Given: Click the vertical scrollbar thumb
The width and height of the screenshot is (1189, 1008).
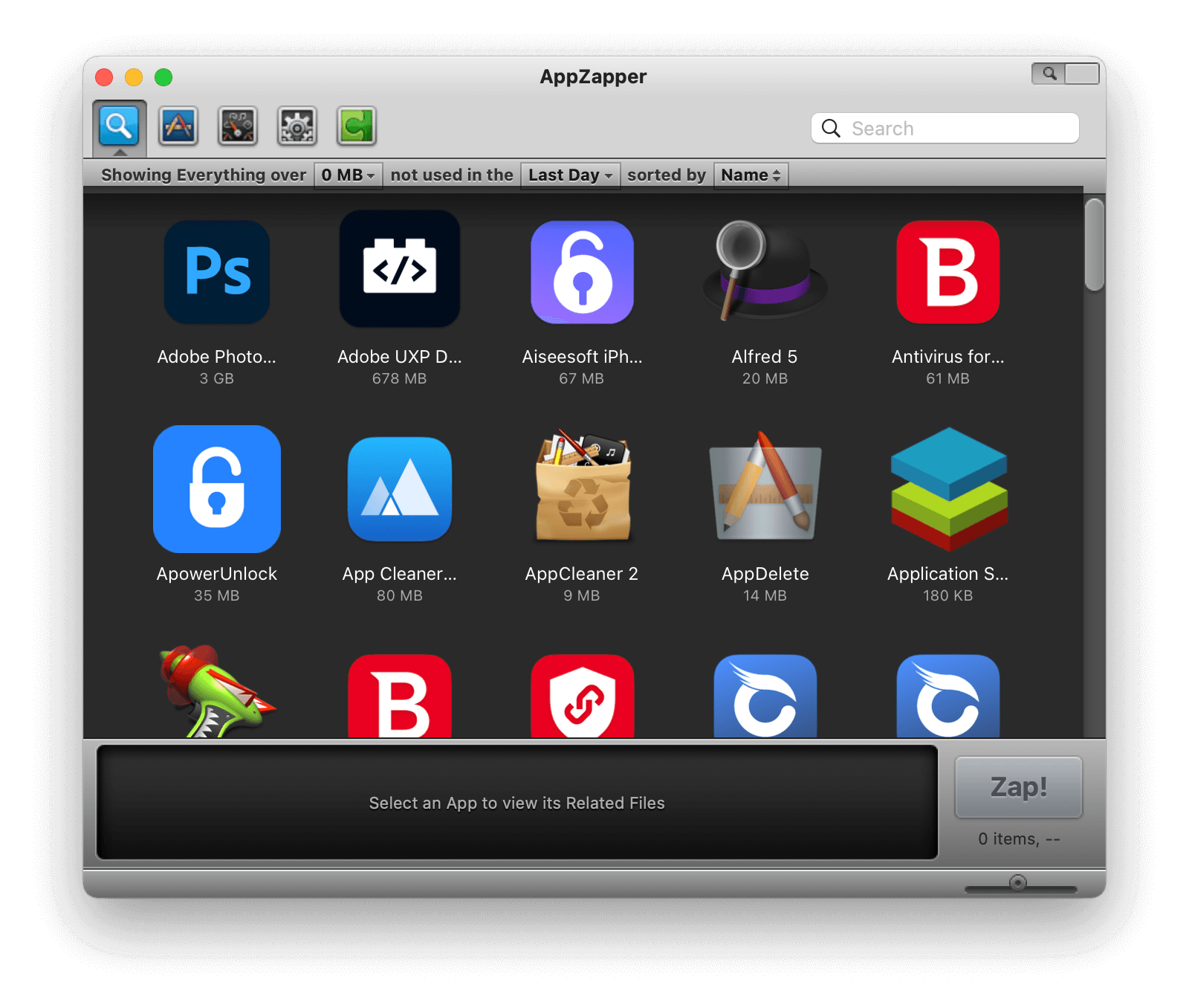Looking at the screenshot, I should tap(1094, 245).
